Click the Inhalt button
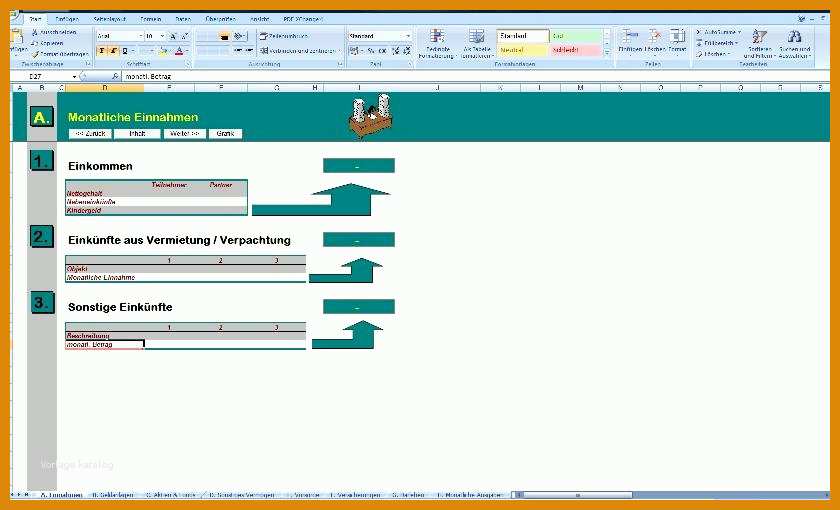Screen dimensions: 840x510 (x=137, y=133)
